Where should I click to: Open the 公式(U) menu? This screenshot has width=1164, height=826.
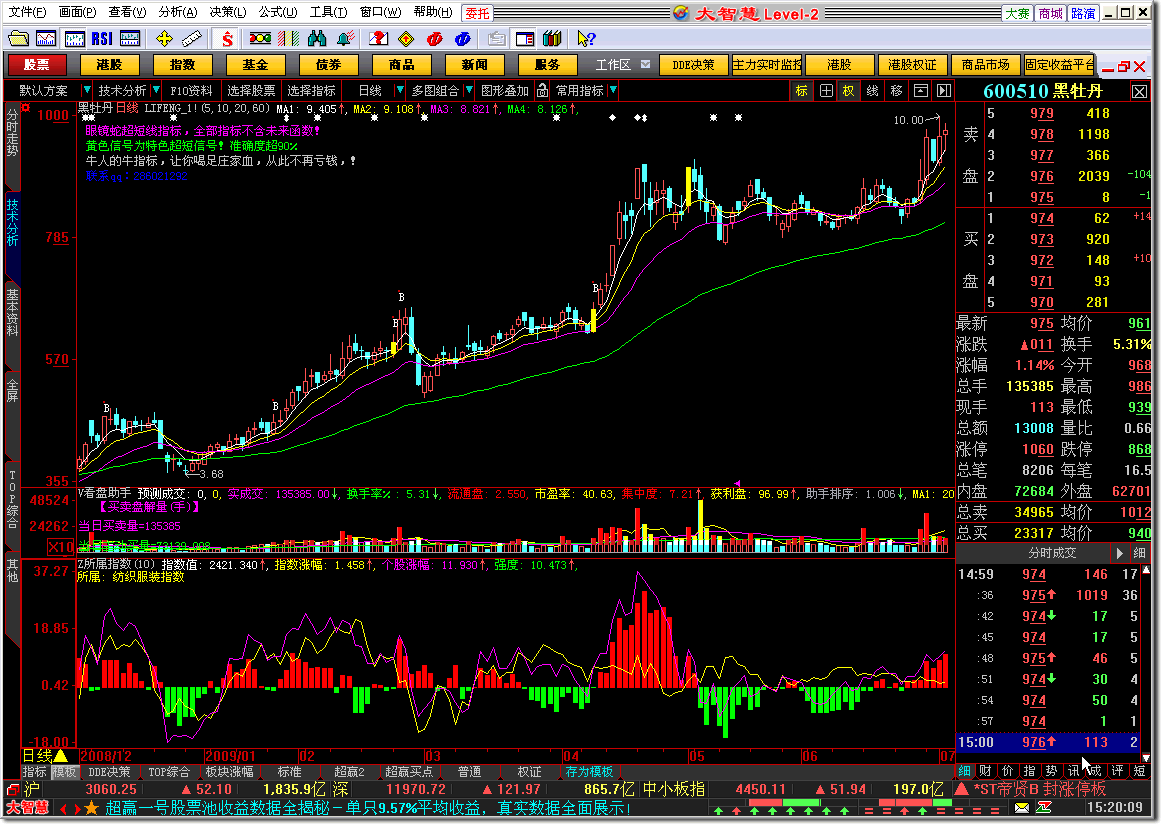coord(278,12)
